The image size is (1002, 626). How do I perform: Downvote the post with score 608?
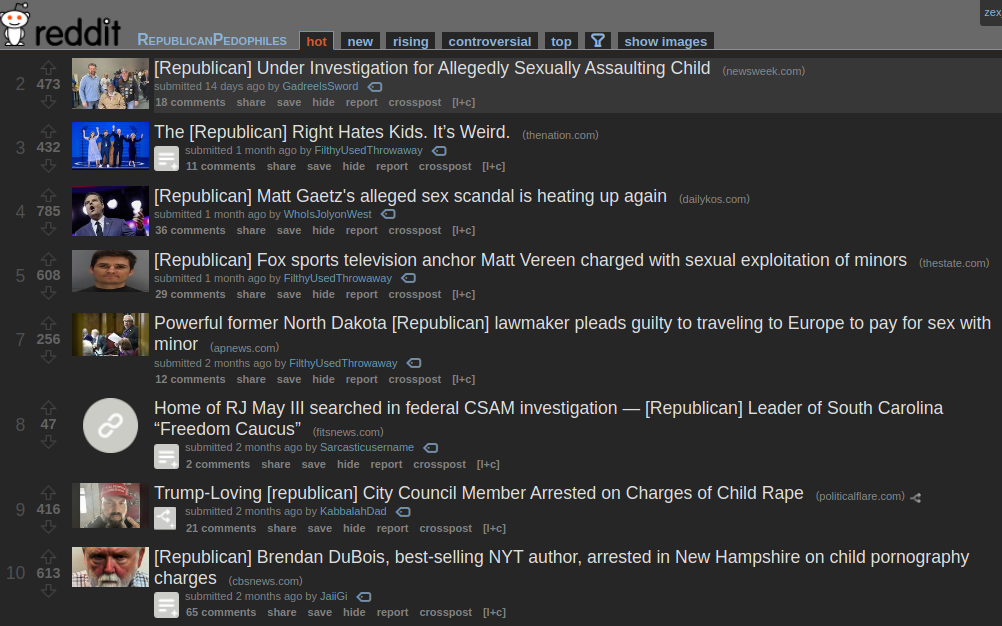(49, 293)
